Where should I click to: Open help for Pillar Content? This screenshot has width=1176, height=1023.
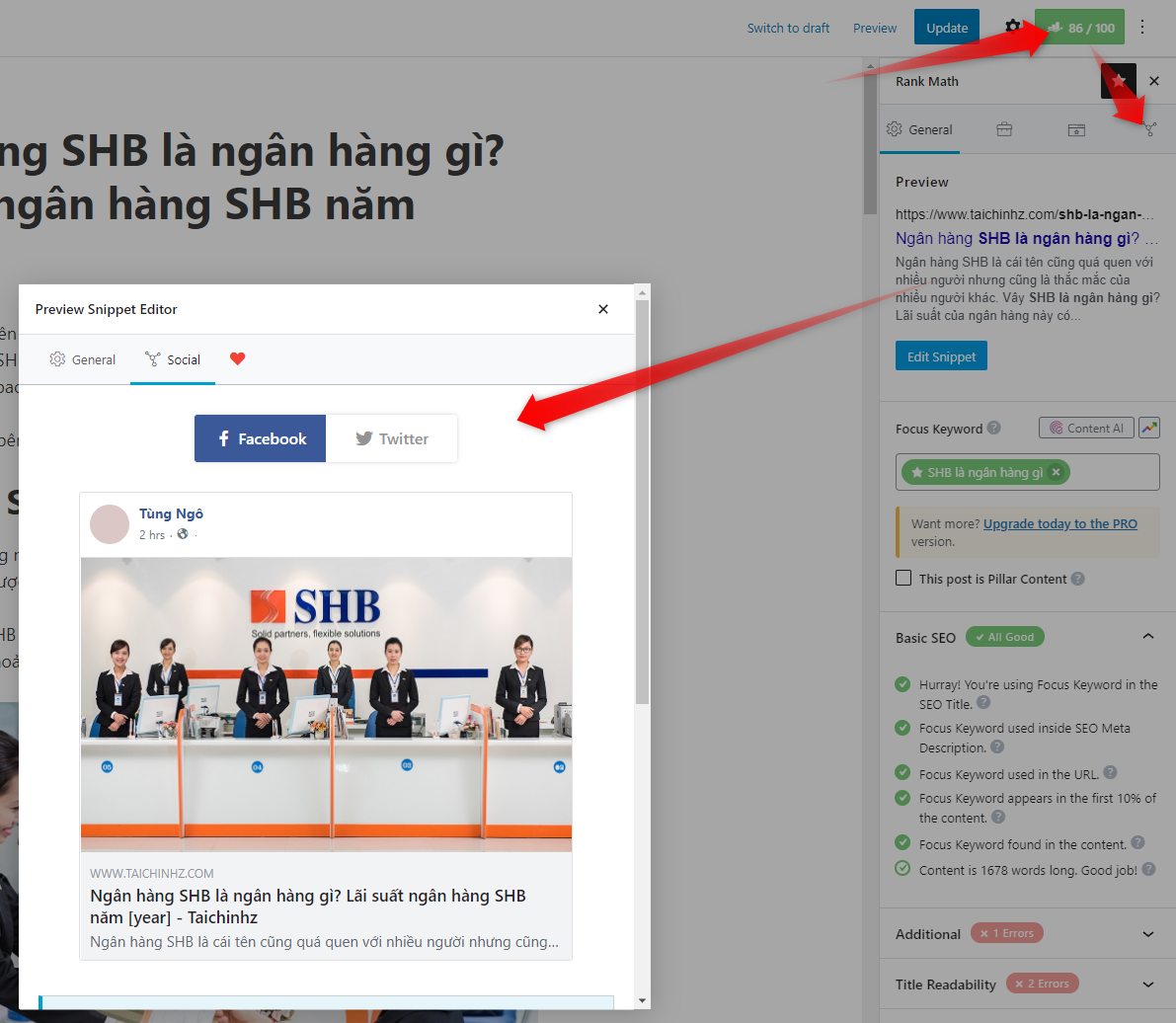pos(1077,579)
